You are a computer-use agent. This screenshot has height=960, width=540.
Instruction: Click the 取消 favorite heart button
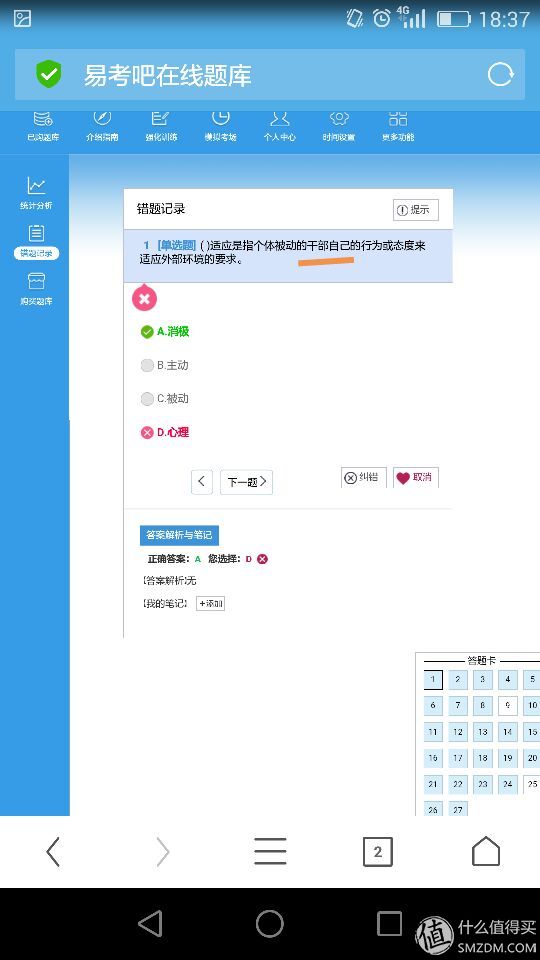416,478
